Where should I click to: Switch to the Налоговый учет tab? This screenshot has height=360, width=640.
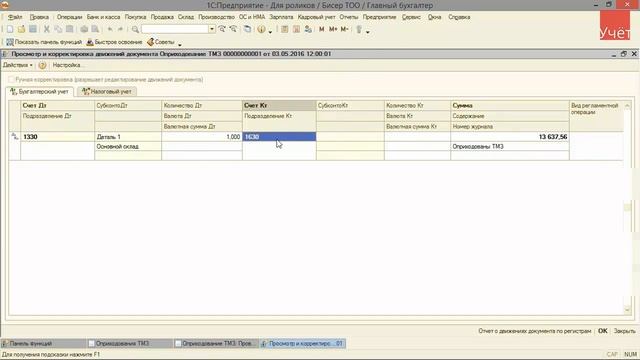click(107, 92)
